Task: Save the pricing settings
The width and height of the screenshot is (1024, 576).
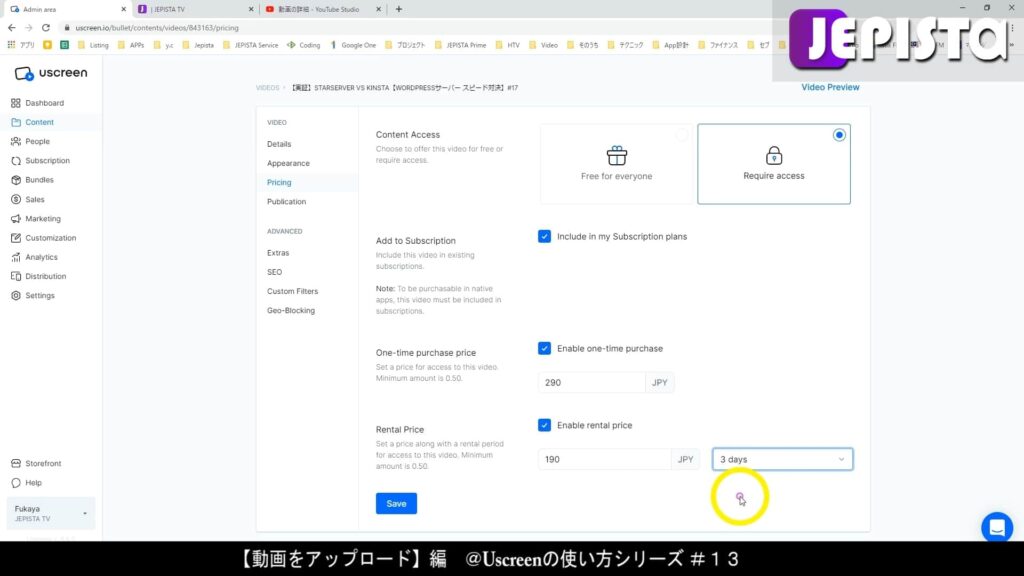Action: click(x=396, y=504)
